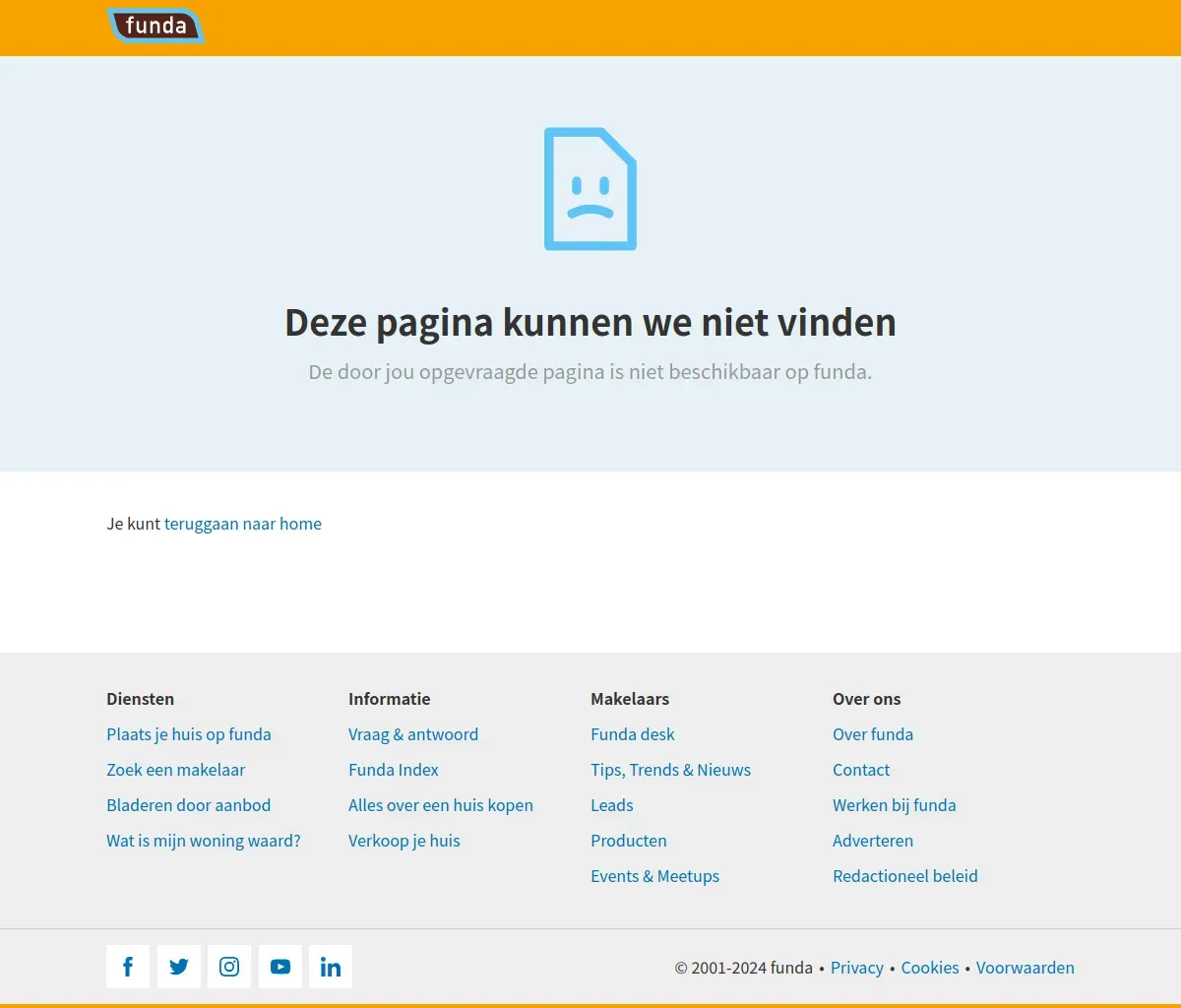Open 'Alles over een huis kopen'

[441, 805]
